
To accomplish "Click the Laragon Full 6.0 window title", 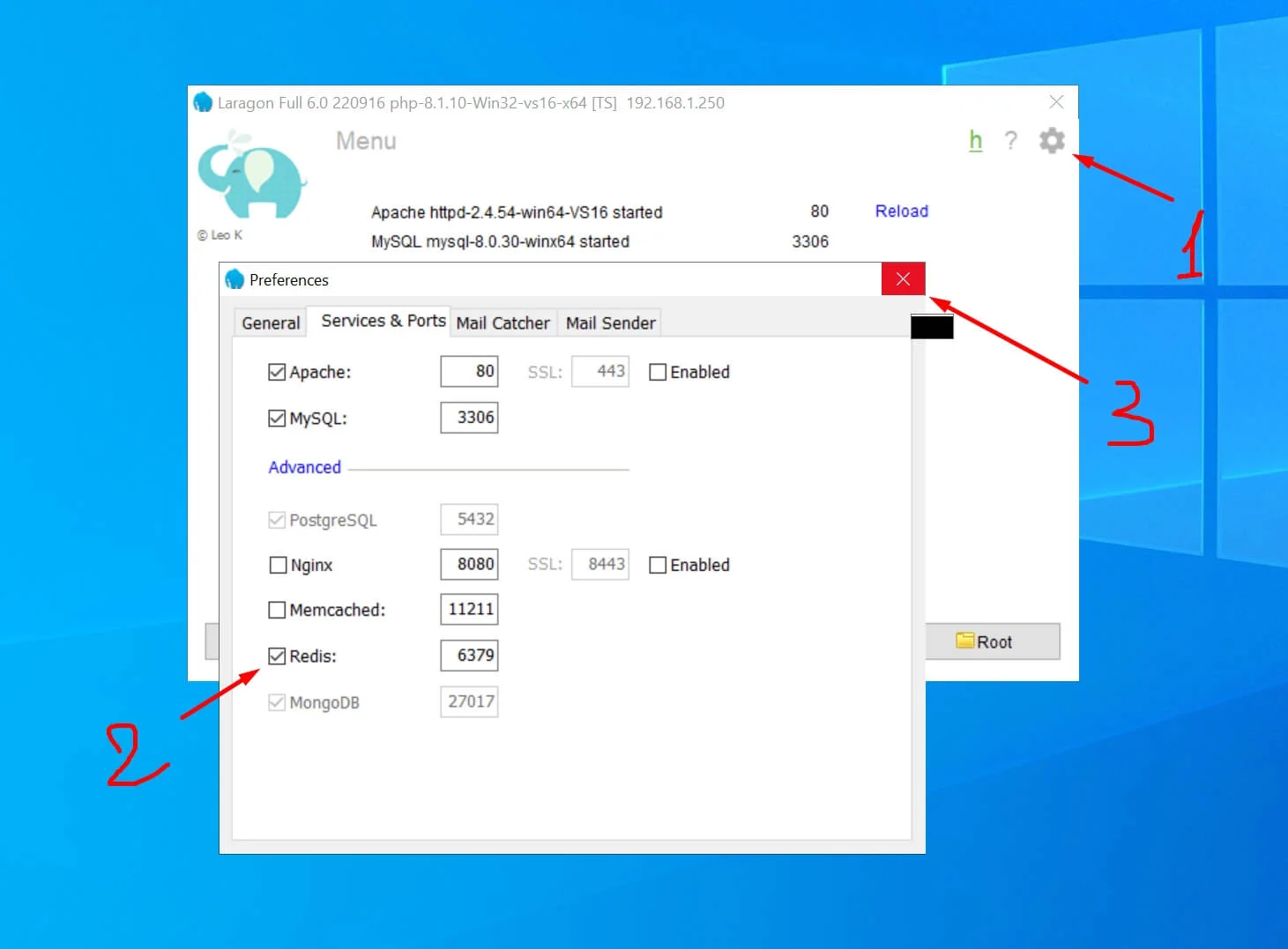I will (x=471, y=103).
